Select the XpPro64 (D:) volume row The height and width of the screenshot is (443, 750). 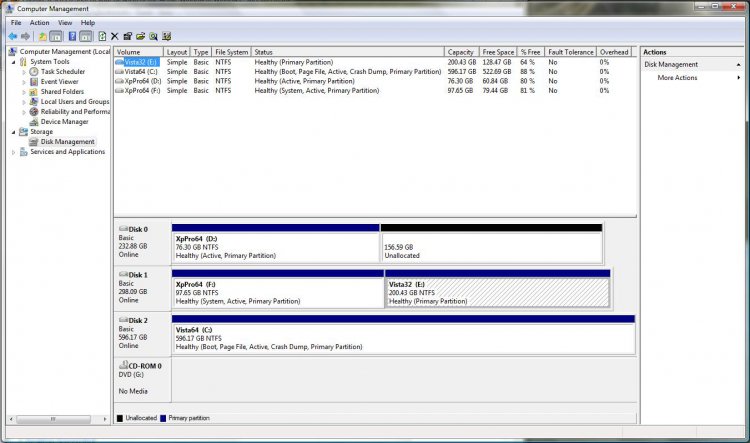[375, 81]
